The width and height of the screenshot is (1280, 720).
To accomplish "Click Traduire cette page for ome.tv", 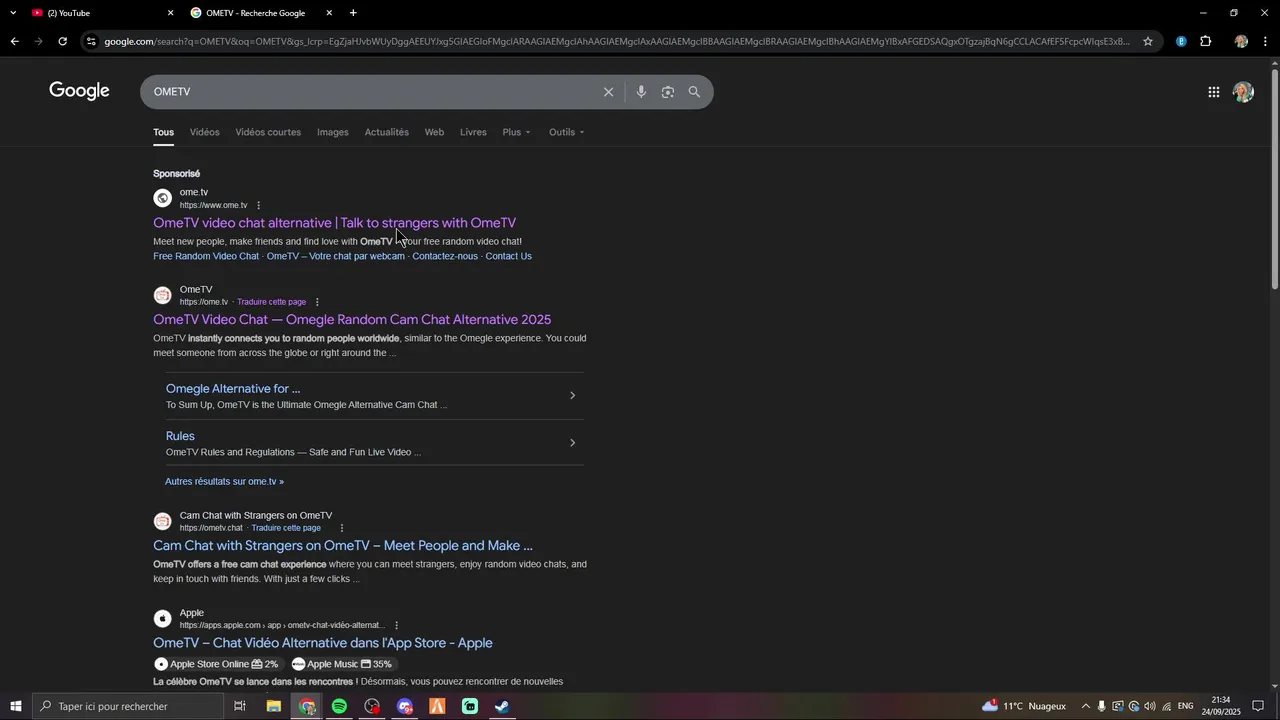I will point(271,302).
